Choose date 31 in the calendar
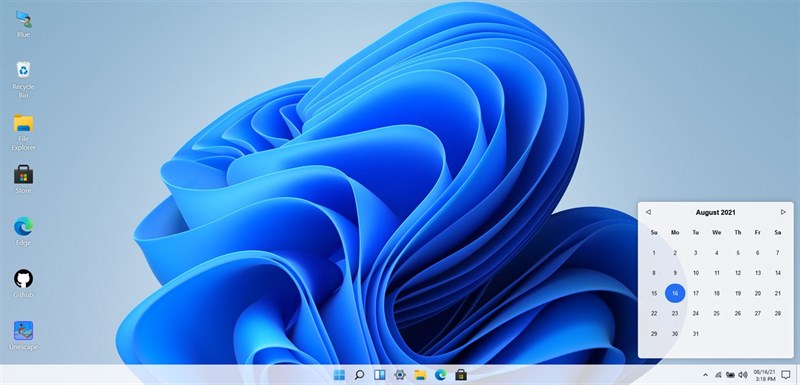This screenshot has width=800, height=385. click(695, 334)
